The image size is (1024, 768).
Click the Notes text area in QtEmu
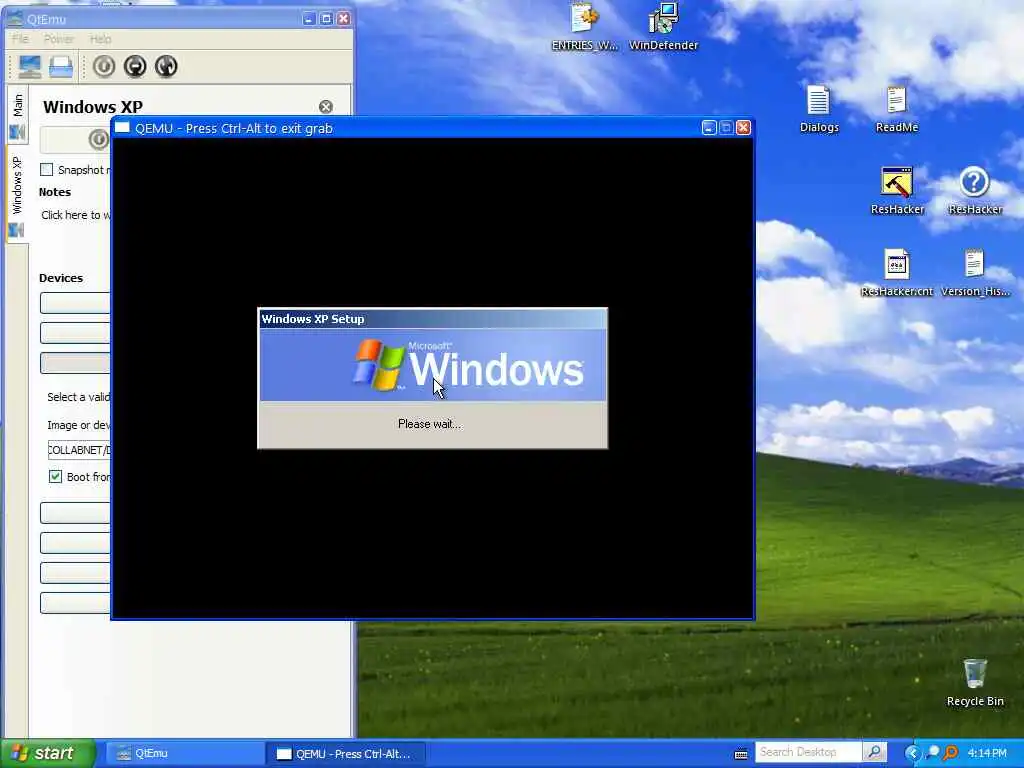(75, 215)
